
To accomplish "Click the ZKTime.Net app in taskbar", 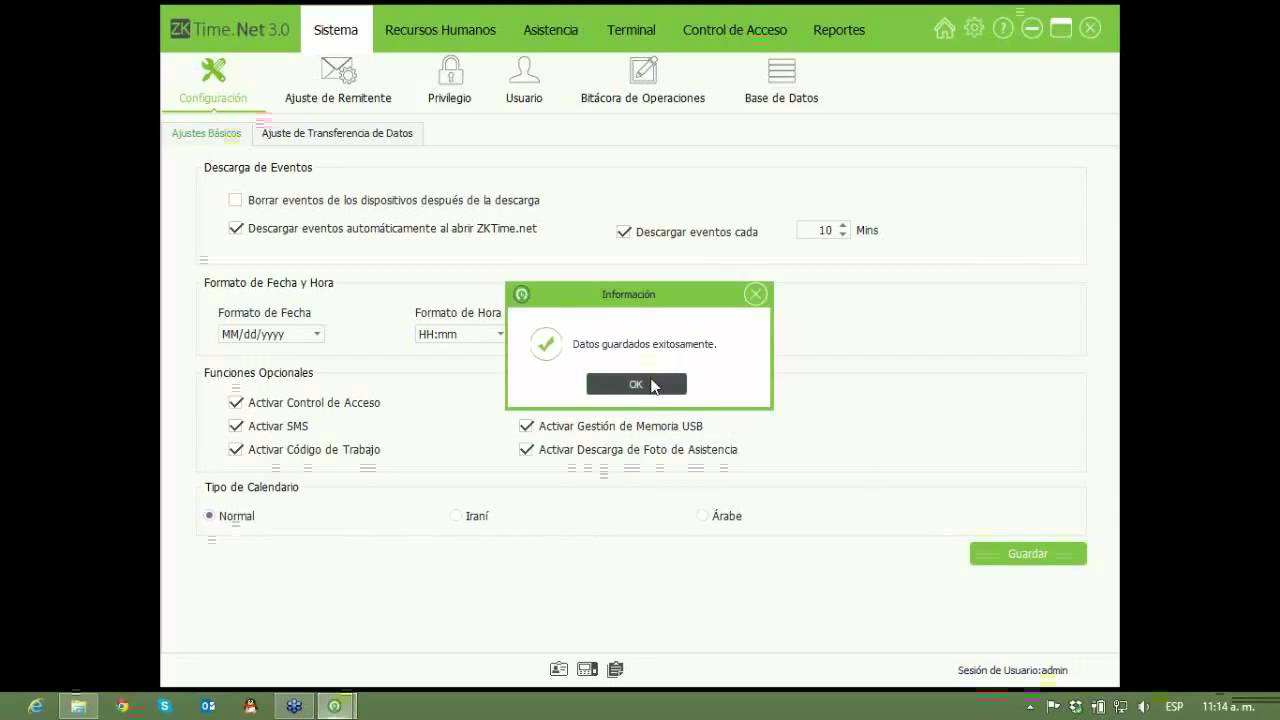I will 335,706.
